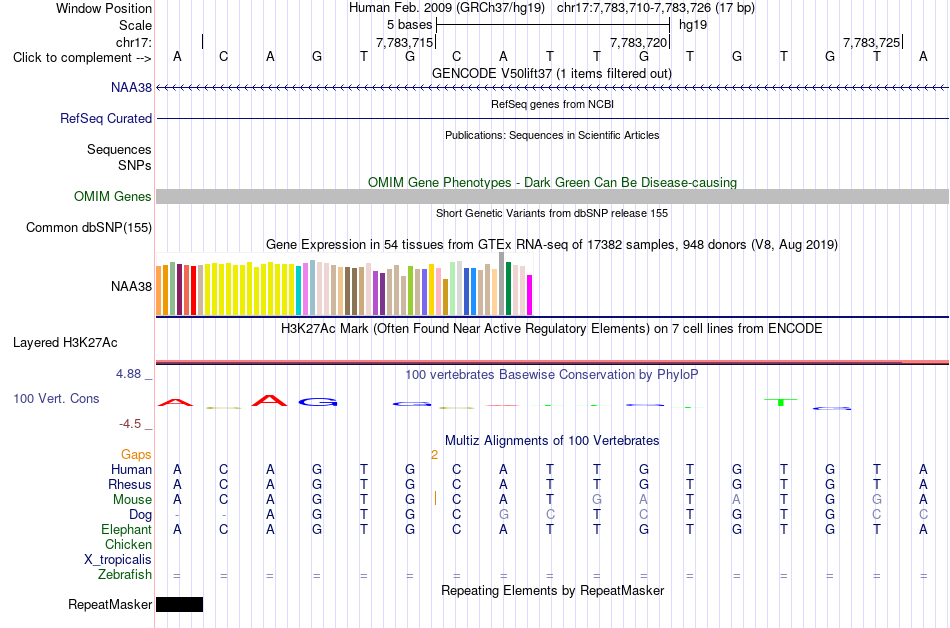This screenshot has height=628, width=950.
Task: Click the GTEx Gene Expression track title
Action: coord(552,245)
